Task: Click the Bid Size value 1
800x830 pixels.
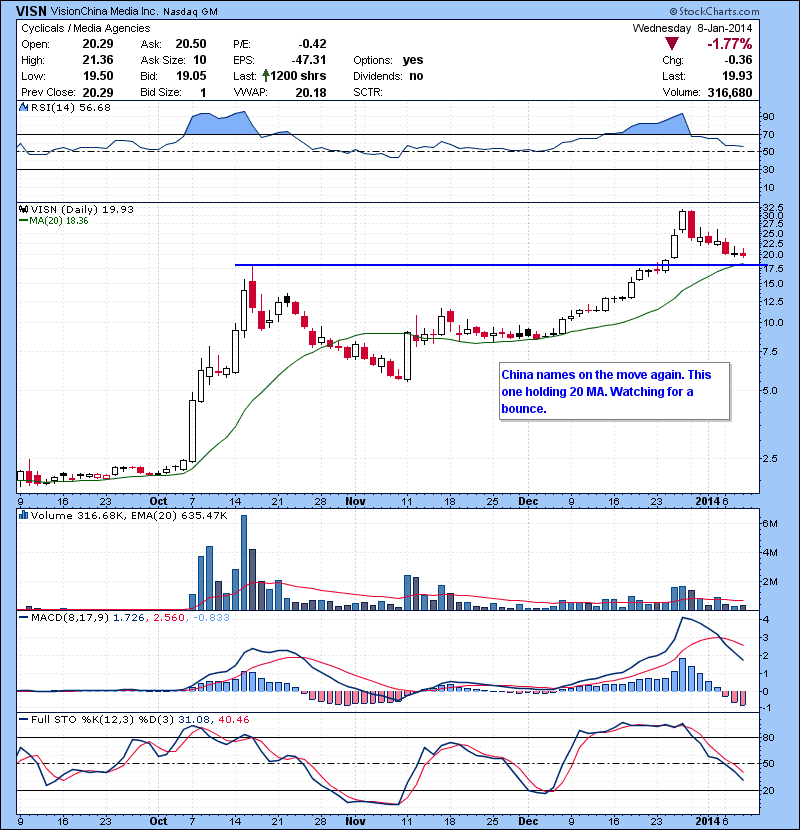Action: coord(203,92)
